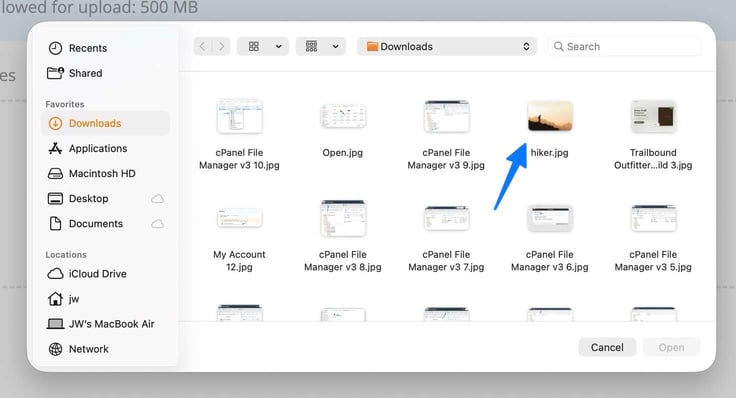Click the cloud status icon beside Desktop
Screen dimensions: 736x398
[x=158, y=199]
